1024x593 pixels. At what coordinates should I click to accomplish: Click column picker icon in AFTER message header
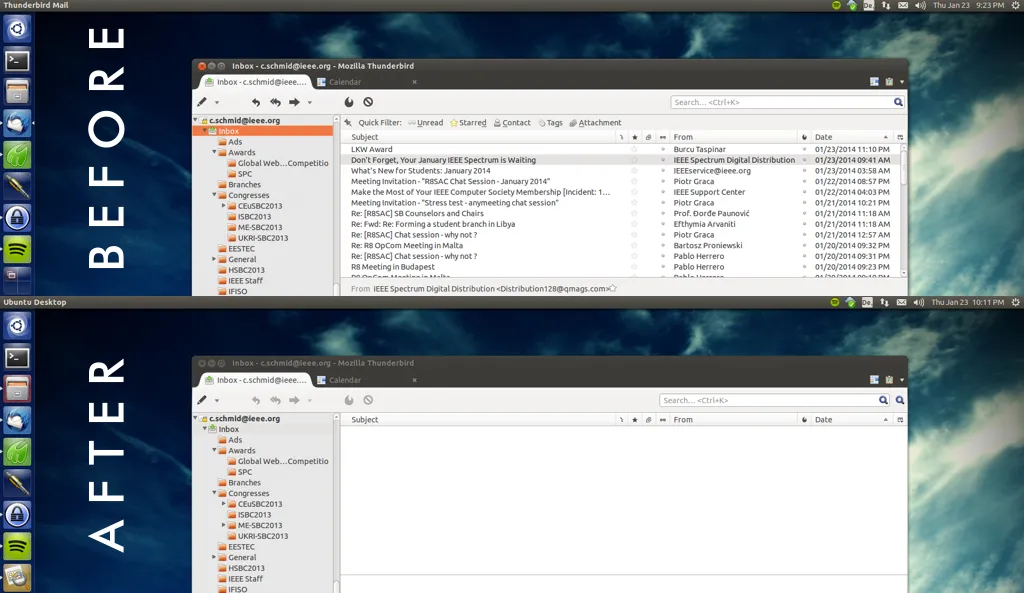pyautogui.click(x=900, y=420)
